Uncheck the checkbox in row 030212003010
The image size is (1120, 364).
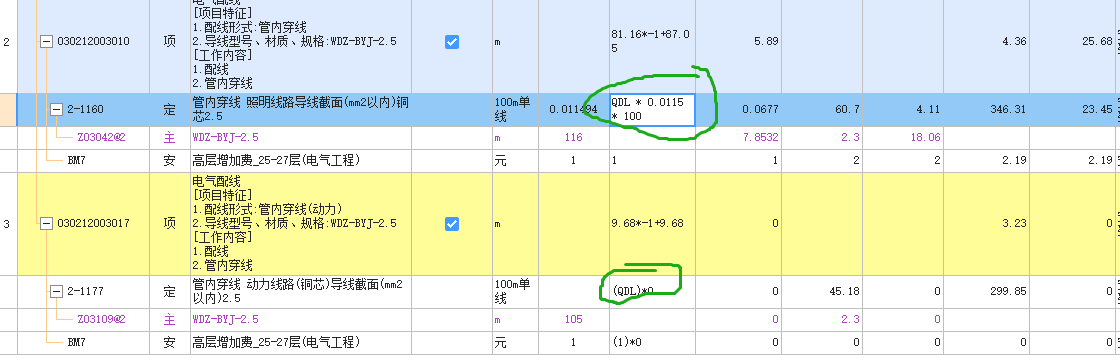coord(451,42)
